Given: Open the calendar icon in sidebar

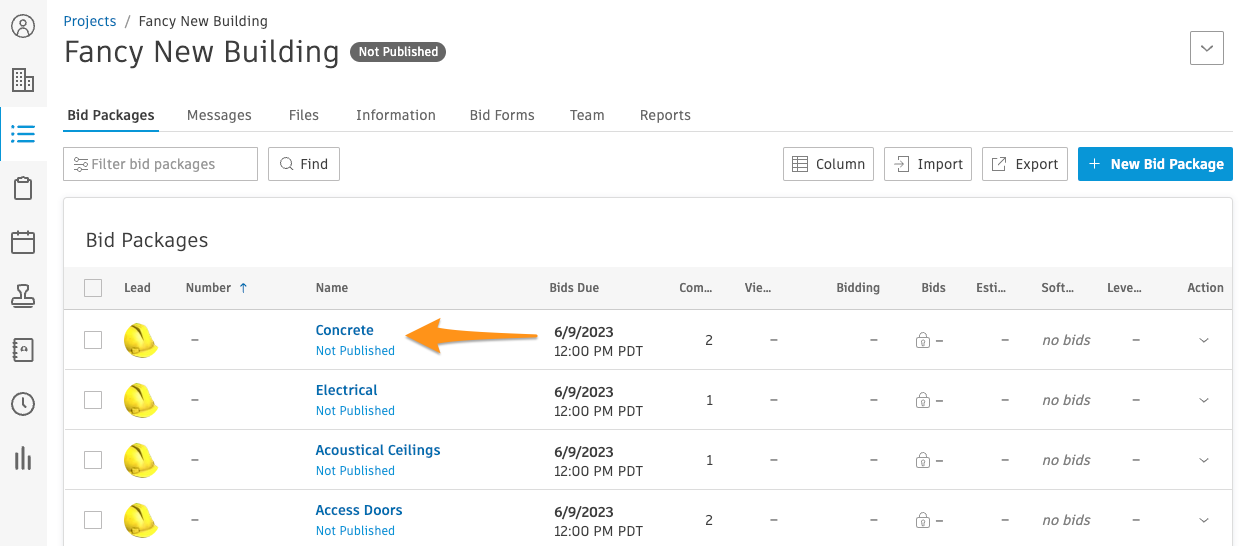Looking at the screenshot, I should pos(23,242).
